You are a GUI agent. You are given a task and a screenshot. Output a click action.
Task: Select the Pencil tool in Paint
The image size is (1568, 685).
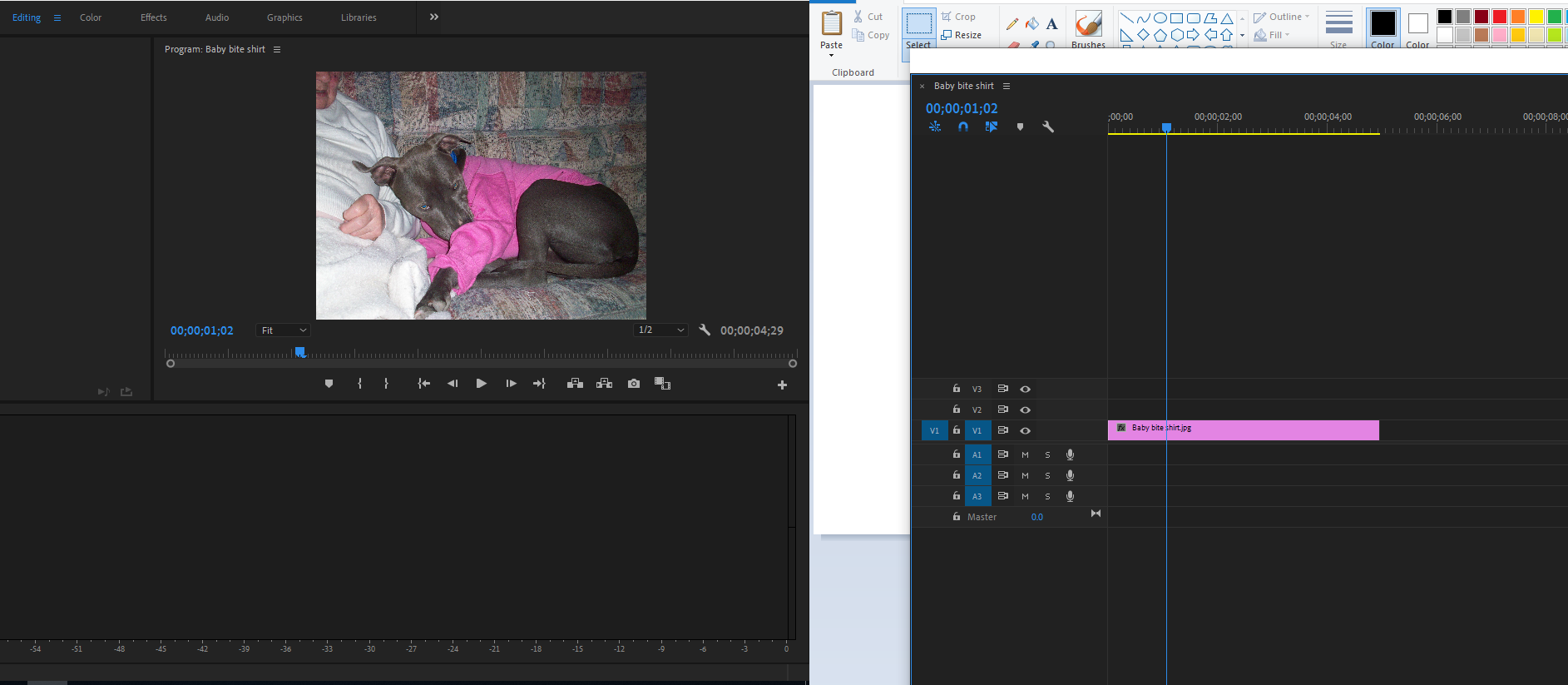(x=1012, y=24)
